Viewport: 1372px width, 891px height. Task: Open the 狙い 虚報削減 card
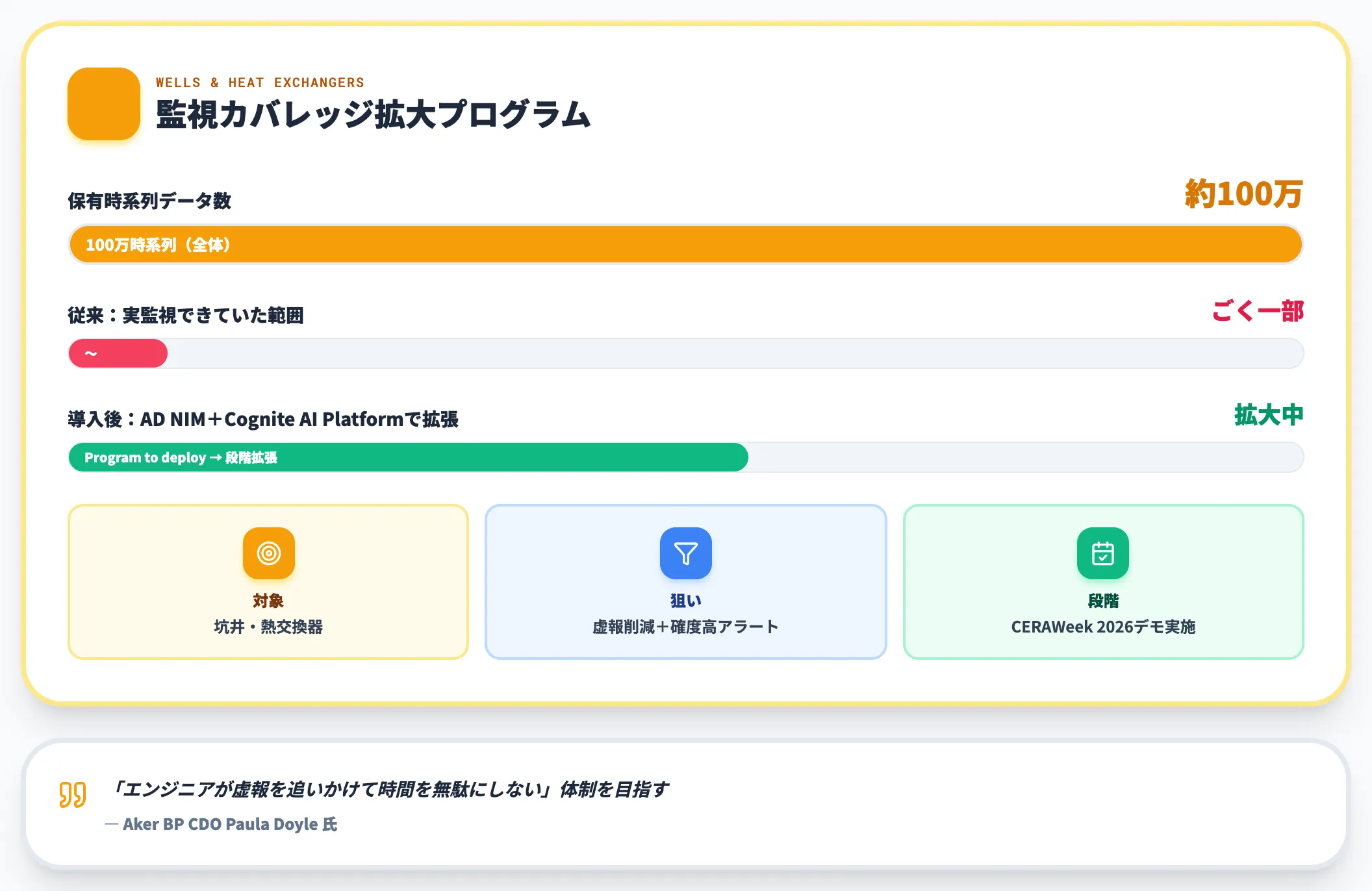686,582
